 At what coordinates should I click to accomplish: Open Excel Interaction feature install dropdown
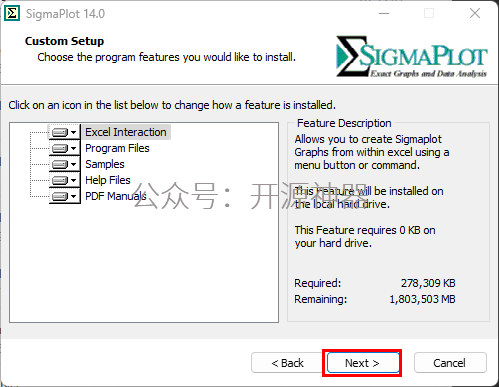tap(65, 132)
